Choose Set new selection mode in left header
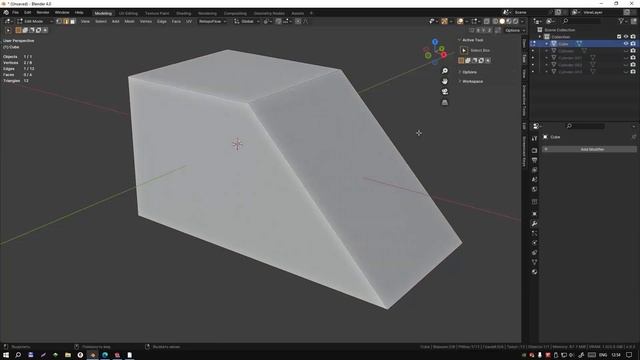The width and height of the screenshot is (640, 360). (x=18, y=30)
